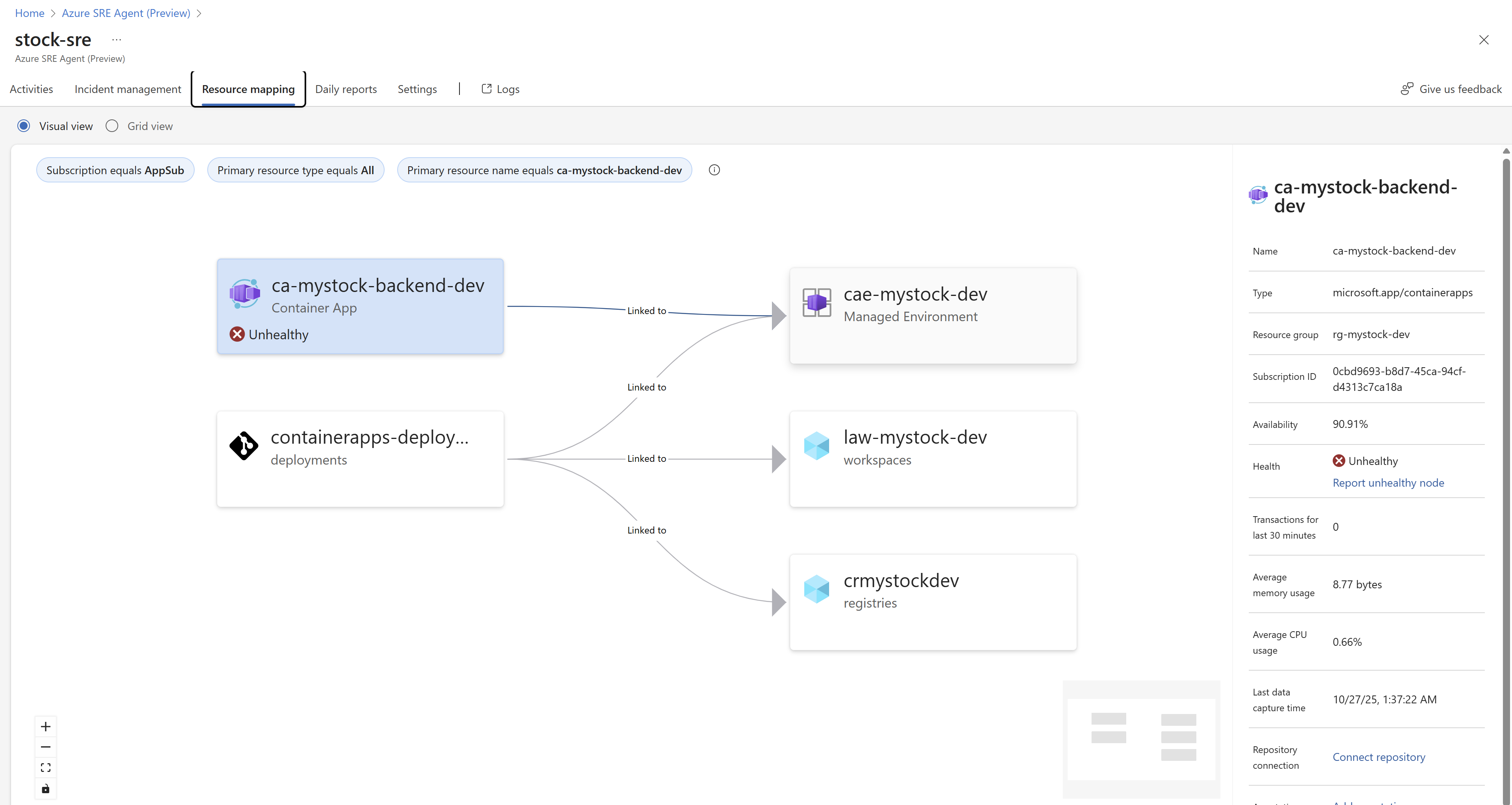Click the Give us feedback icon
This screenshot has width=1512, height=805.
tap(1406, 89)
